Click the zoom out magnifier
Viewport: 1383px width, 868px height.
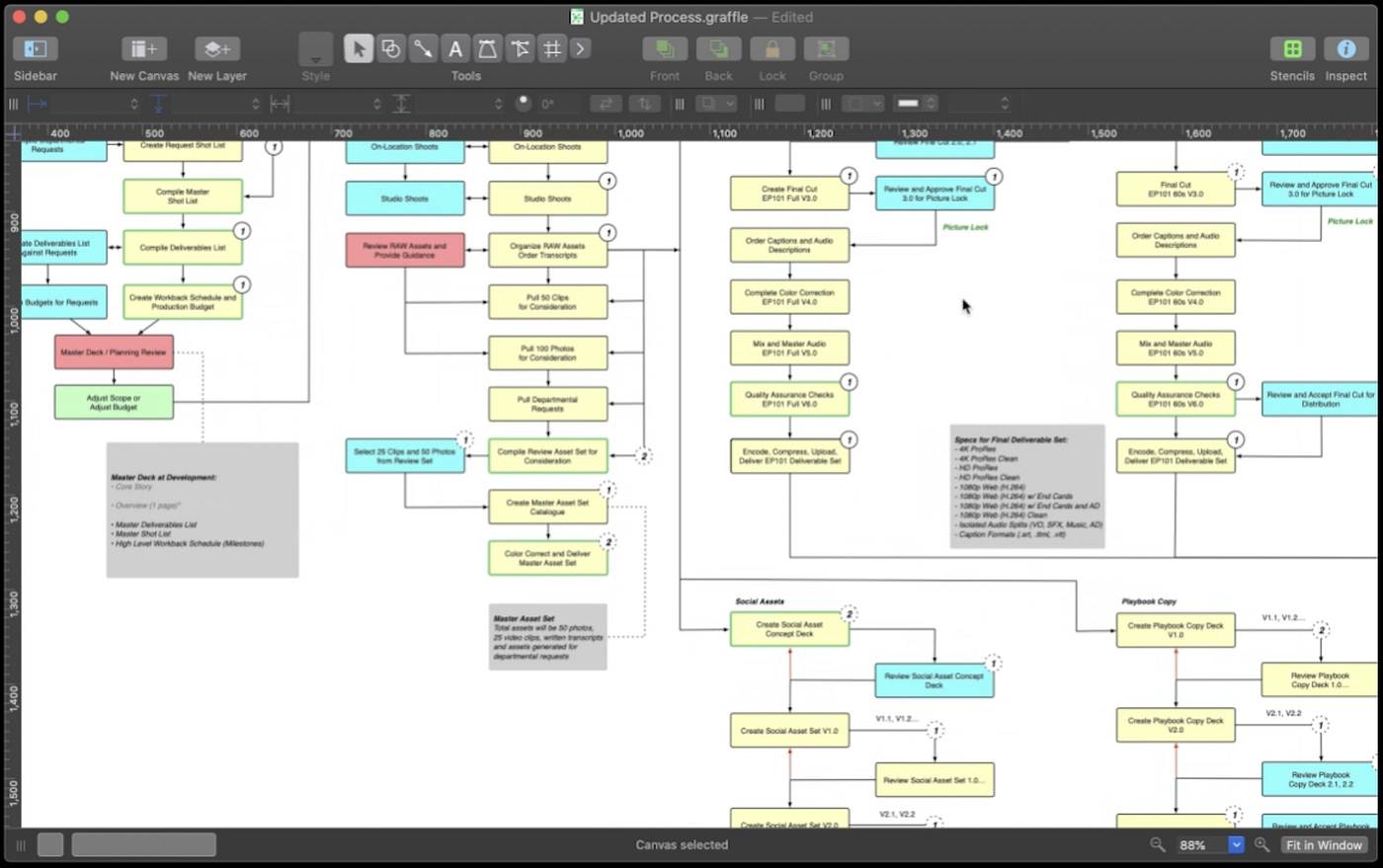click(x=1158, y=844)
